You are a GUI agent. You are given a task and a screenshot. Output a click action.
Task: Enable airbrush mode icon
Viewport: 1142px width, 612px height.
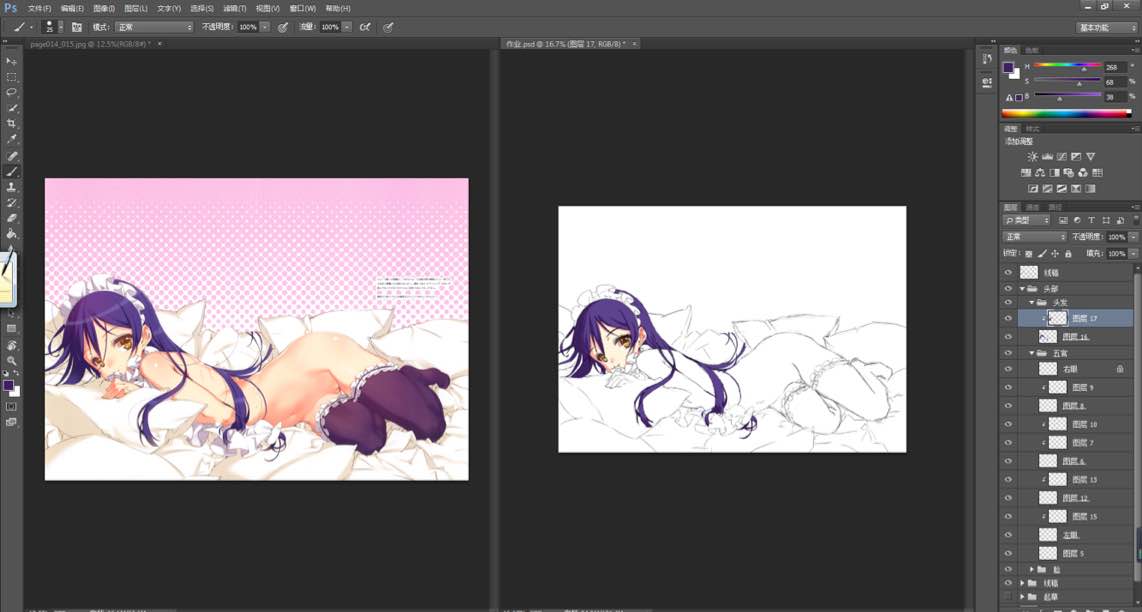point(366,27)
